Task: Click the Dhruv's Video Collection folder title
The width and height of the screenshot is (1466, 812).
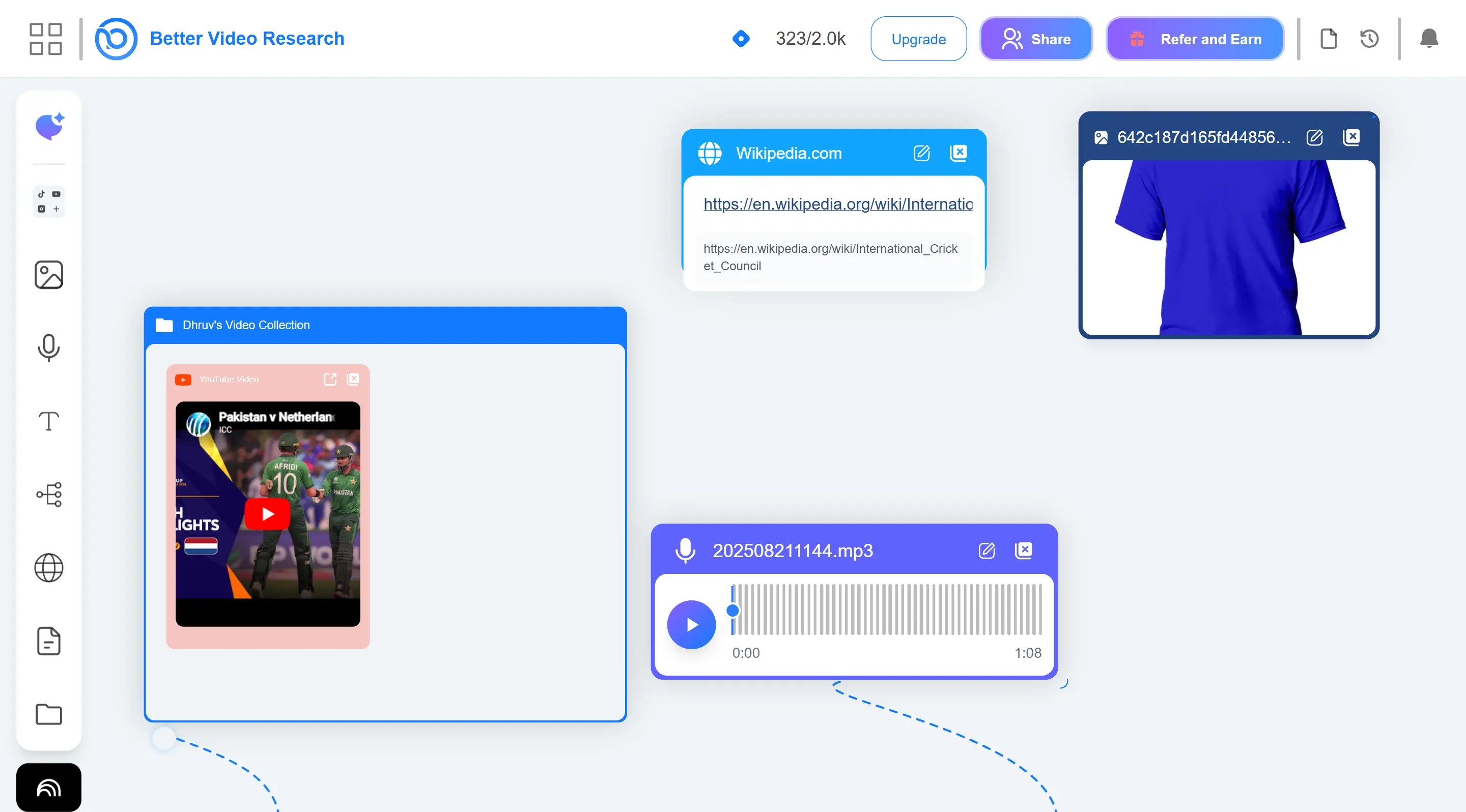Action: [246, 325]
